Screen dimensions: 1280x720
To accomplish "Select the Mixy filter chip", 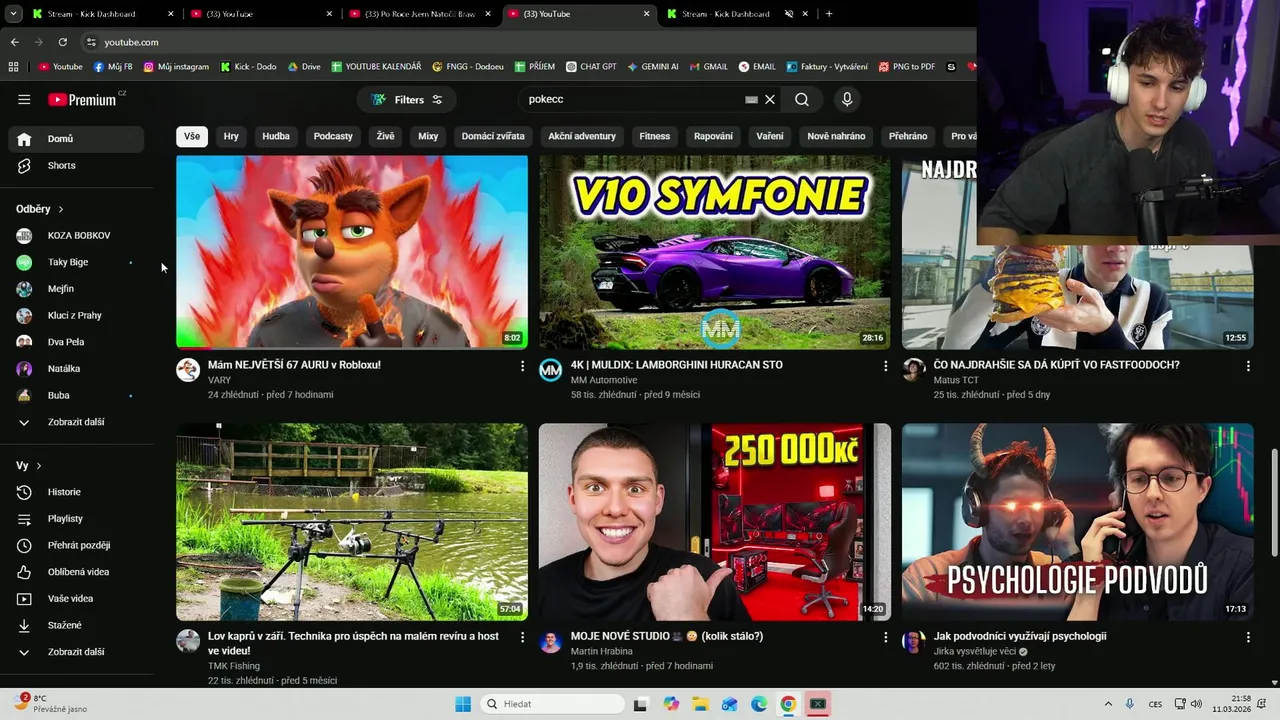I will (x=428, y=136).
